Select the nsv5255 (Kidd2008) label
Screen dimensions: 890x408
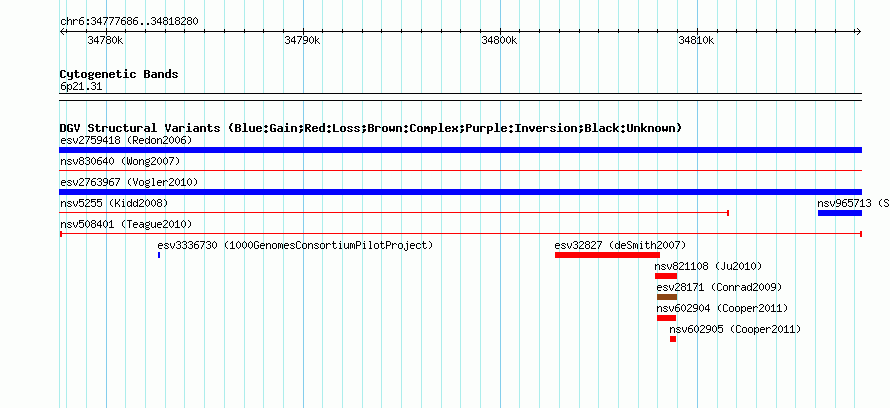[114, 203]
